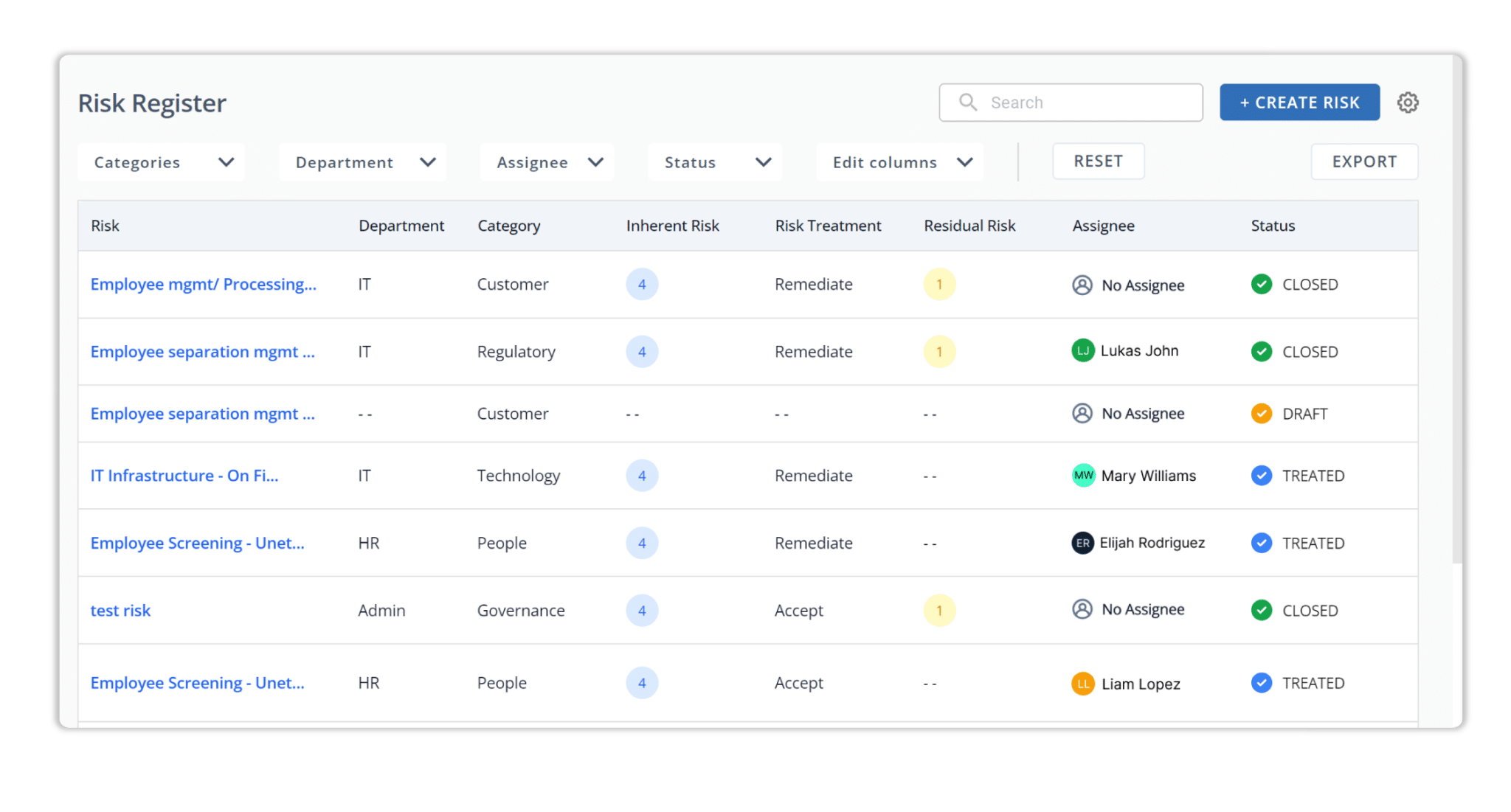Open the settings gear icon

(x=1408, y=103)
